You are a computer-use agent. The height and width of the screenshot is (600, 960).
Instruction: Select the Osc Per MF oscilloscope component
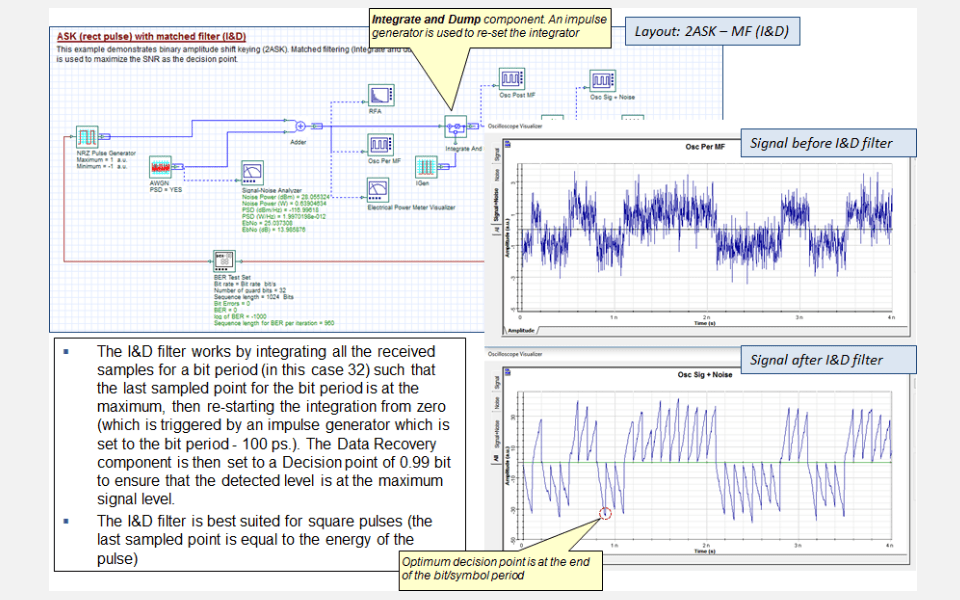click(381, 144)
